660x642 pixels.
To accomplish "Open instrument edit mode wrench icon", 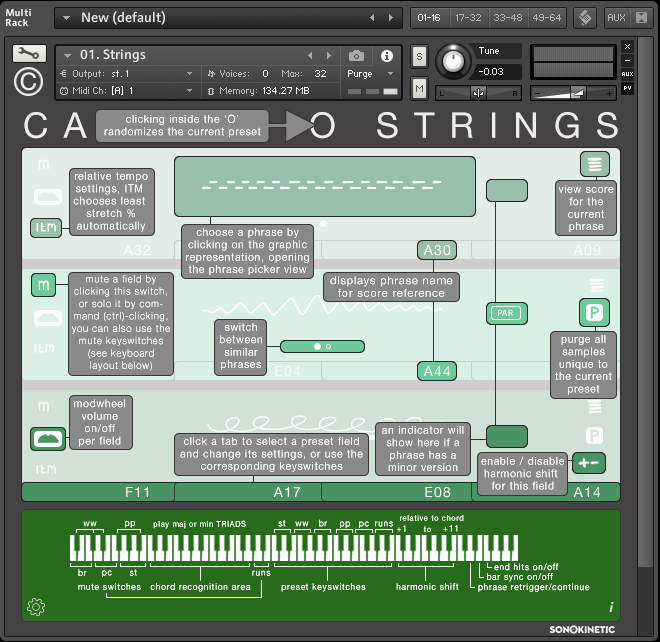I will coord(29,53).
